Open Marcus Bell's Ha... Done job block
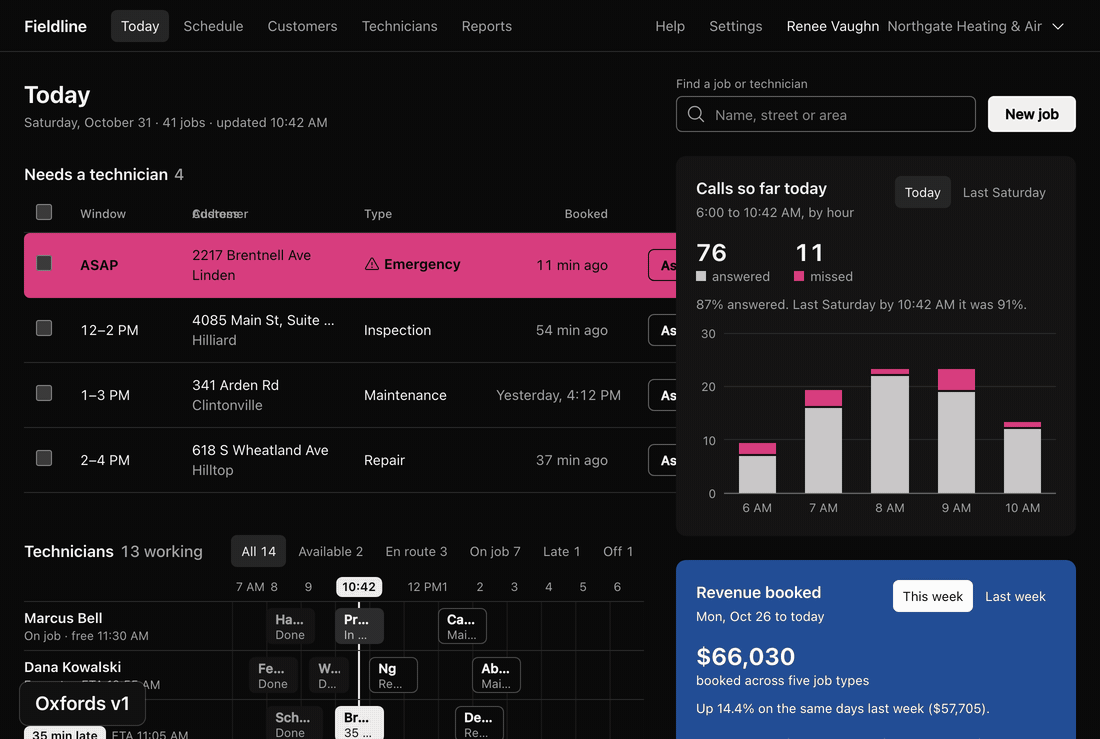The width and height of the screenshot is (1100, 739). (x=290, y=626)
